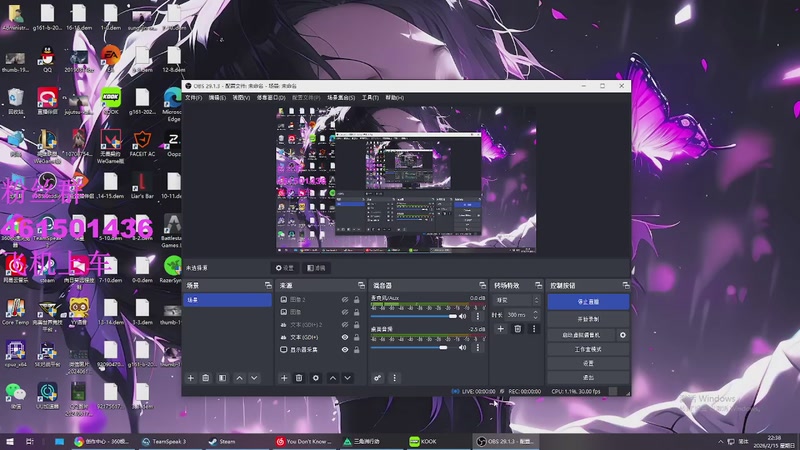Toggle the lock on the 图像 2 source
The width and height of the screenshot is (800, 450).
357,299
